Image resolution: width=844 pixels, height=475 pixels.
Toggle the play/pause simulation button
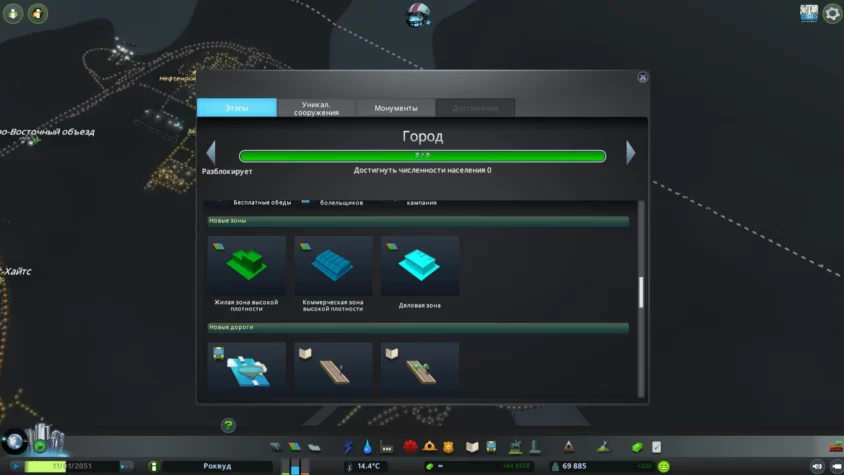coord(16,466)
